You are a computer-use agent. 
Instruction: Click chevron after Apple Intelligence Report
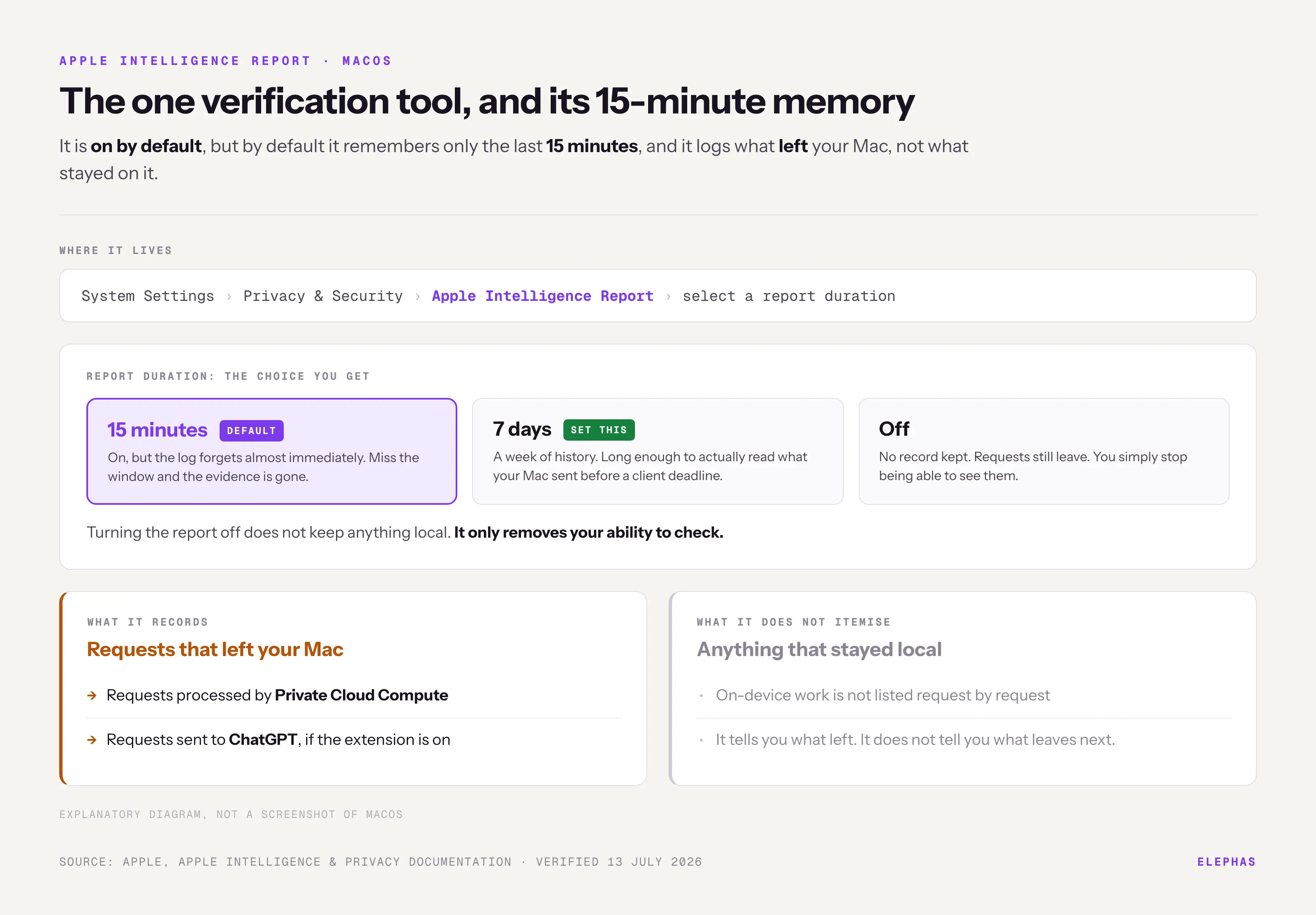[668, 297]
